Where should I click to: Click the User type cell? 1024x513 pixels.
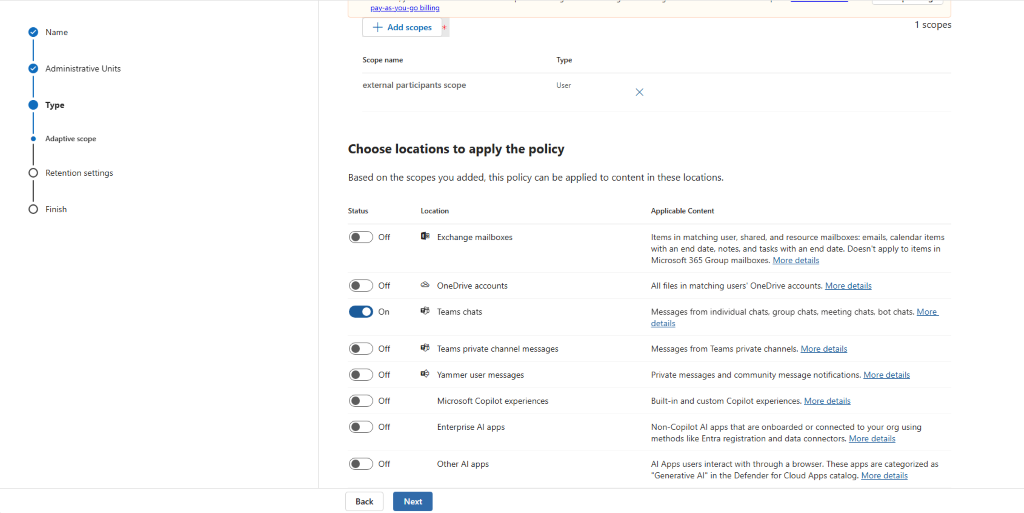coord(564,85)
